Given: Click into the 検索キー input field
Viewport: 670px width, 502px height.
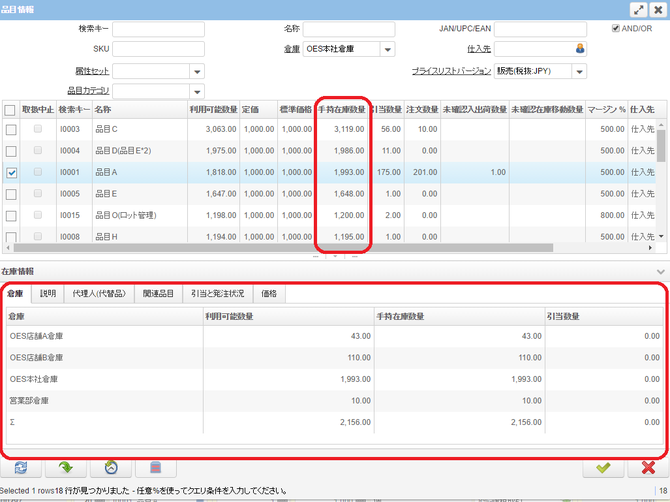Looking at the screenshot, I should [x=158, y=29].
